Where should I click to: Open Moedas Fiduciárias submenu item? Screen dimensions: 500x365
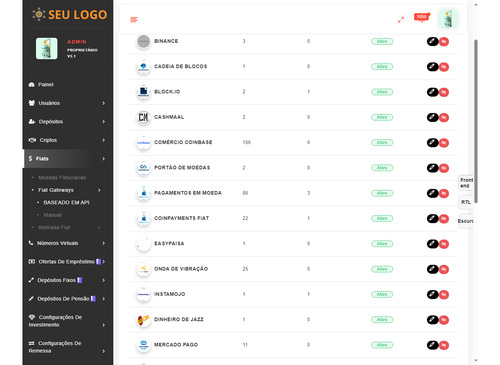click(62, 178)
